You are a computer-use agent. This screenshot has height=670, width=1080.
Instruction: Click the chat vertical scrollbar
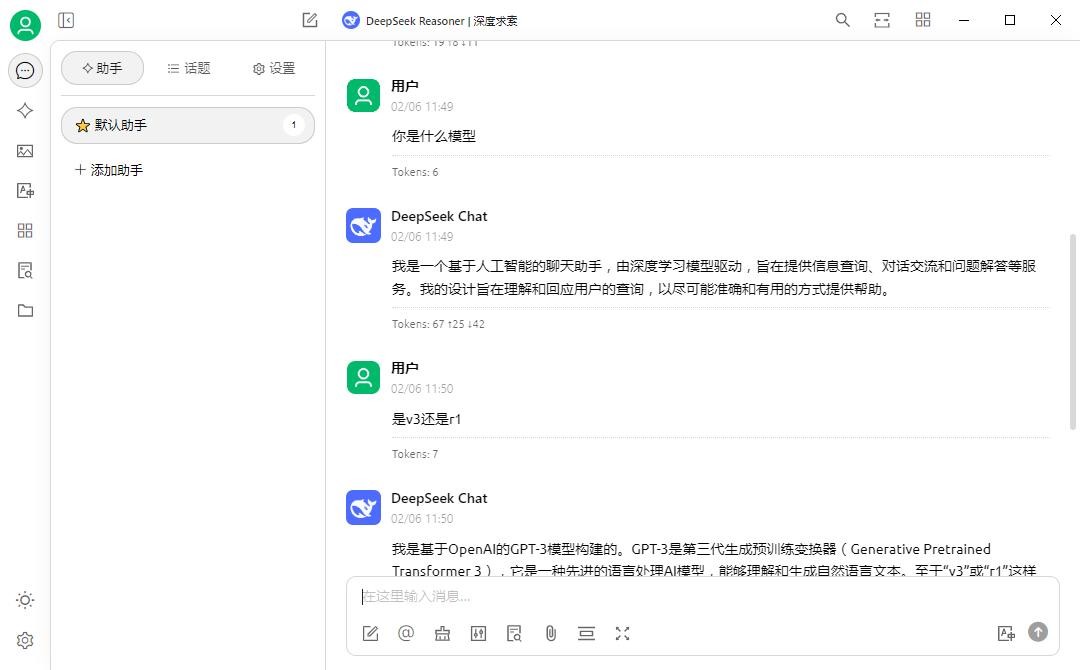point(1072,332)
